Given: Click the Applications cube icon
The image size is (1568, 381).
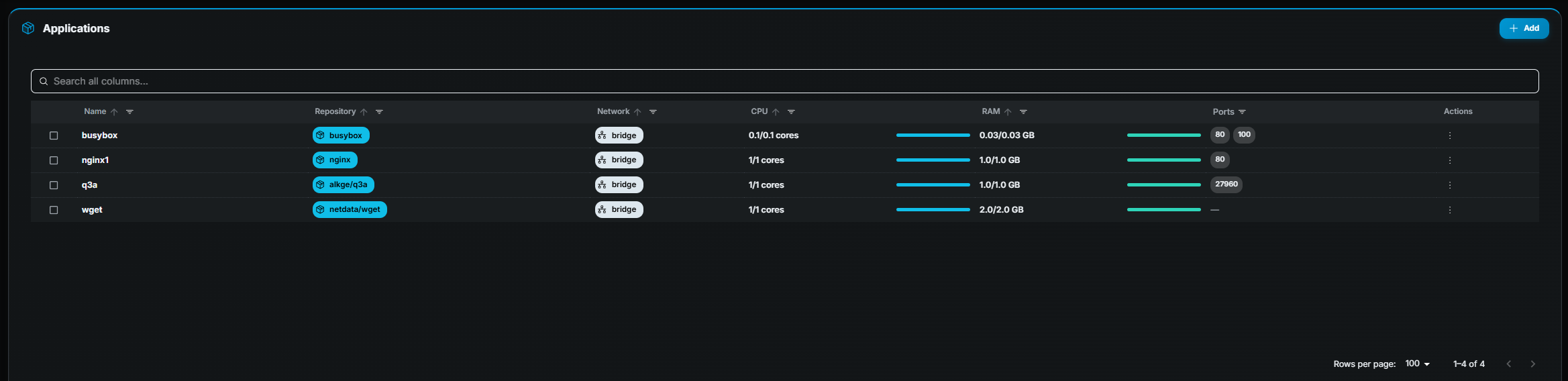Looking at the screenshot, I should pyautogui.click(x=28, y=28).
